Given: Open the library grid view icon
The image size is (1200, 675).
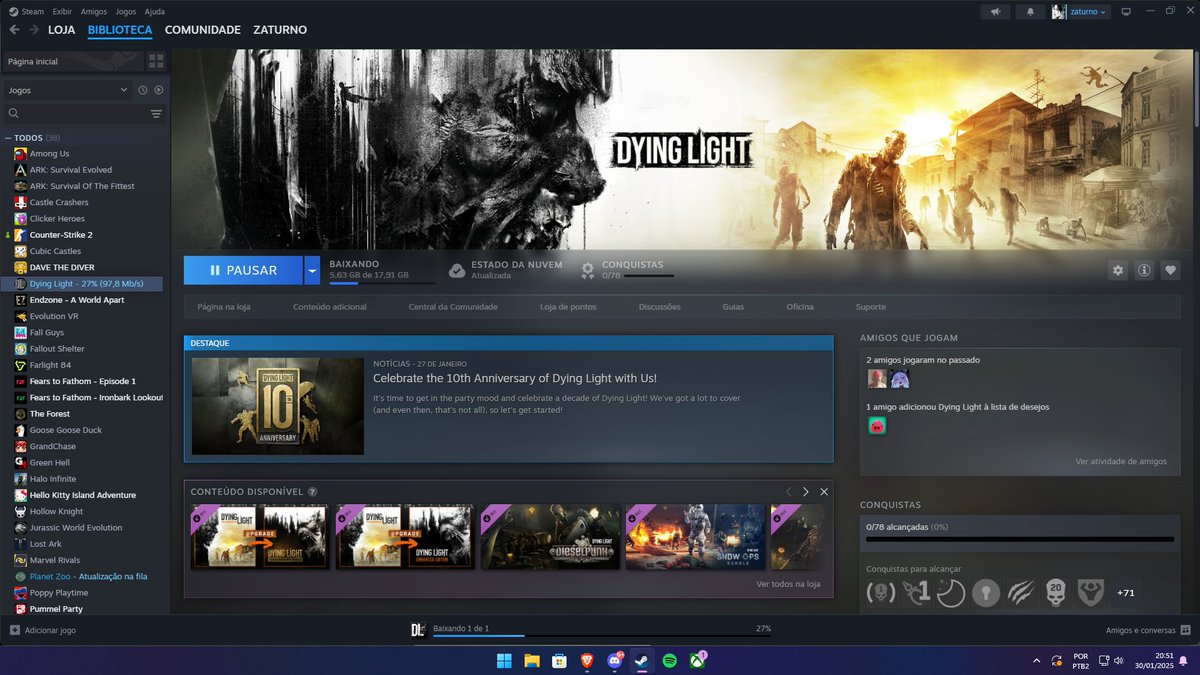Looking at the screenshot, I should click(156, 61).
